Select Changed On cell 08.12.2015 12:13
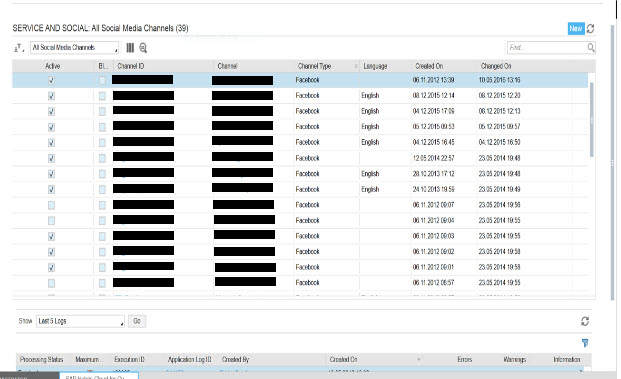The width and height of the screenshot is (621, 379). coord(499,111)
